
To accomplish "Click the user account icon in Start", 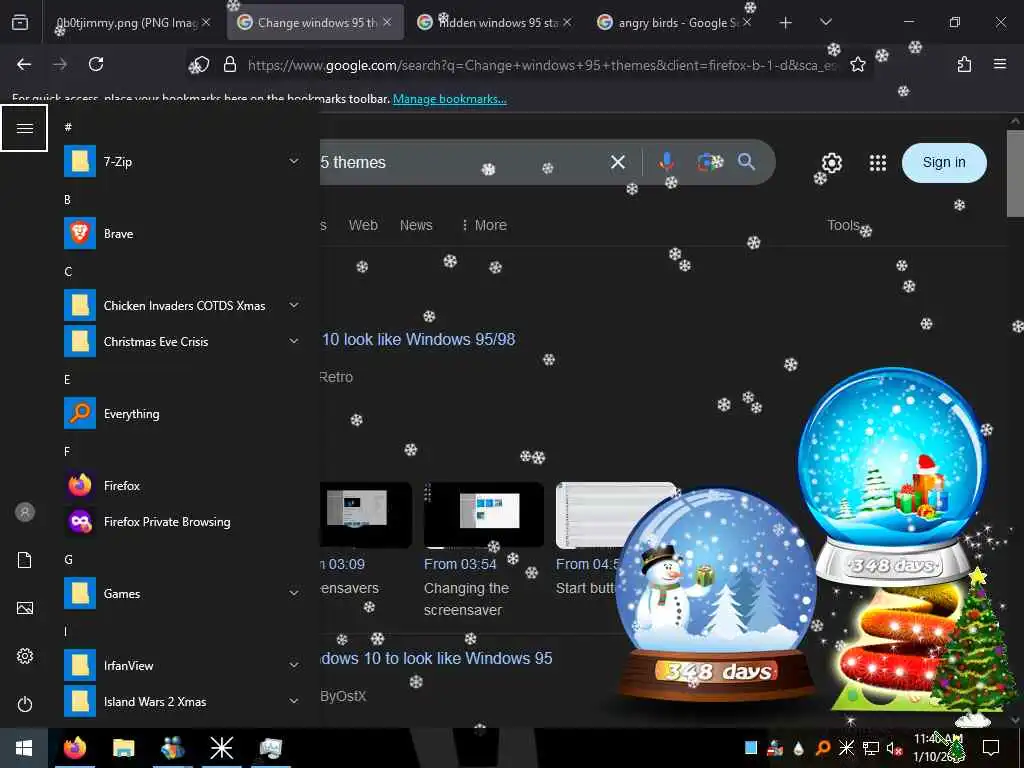I will [x=25, y=512].
